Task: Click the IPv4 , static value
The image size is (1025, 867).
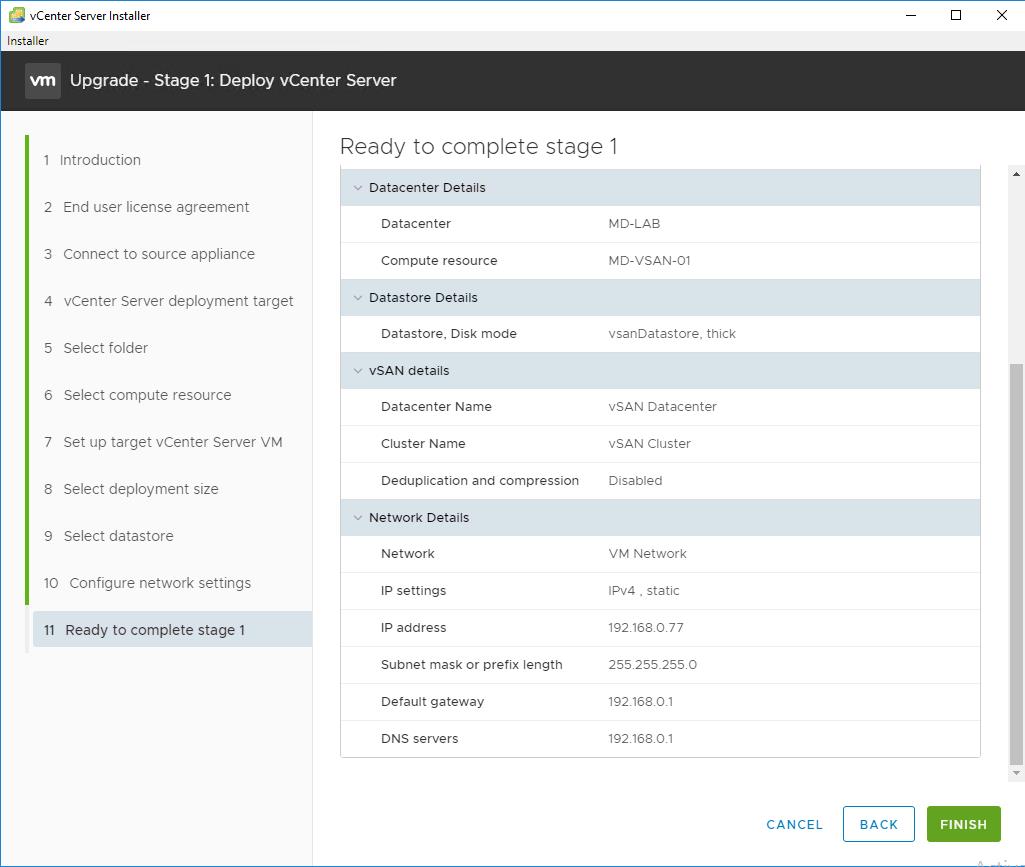Action: tap(643, 591)
